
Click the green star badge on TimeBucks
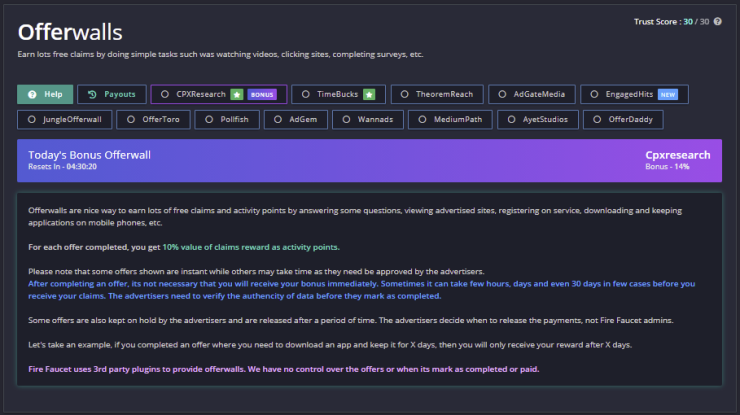[x=369, y=94]
